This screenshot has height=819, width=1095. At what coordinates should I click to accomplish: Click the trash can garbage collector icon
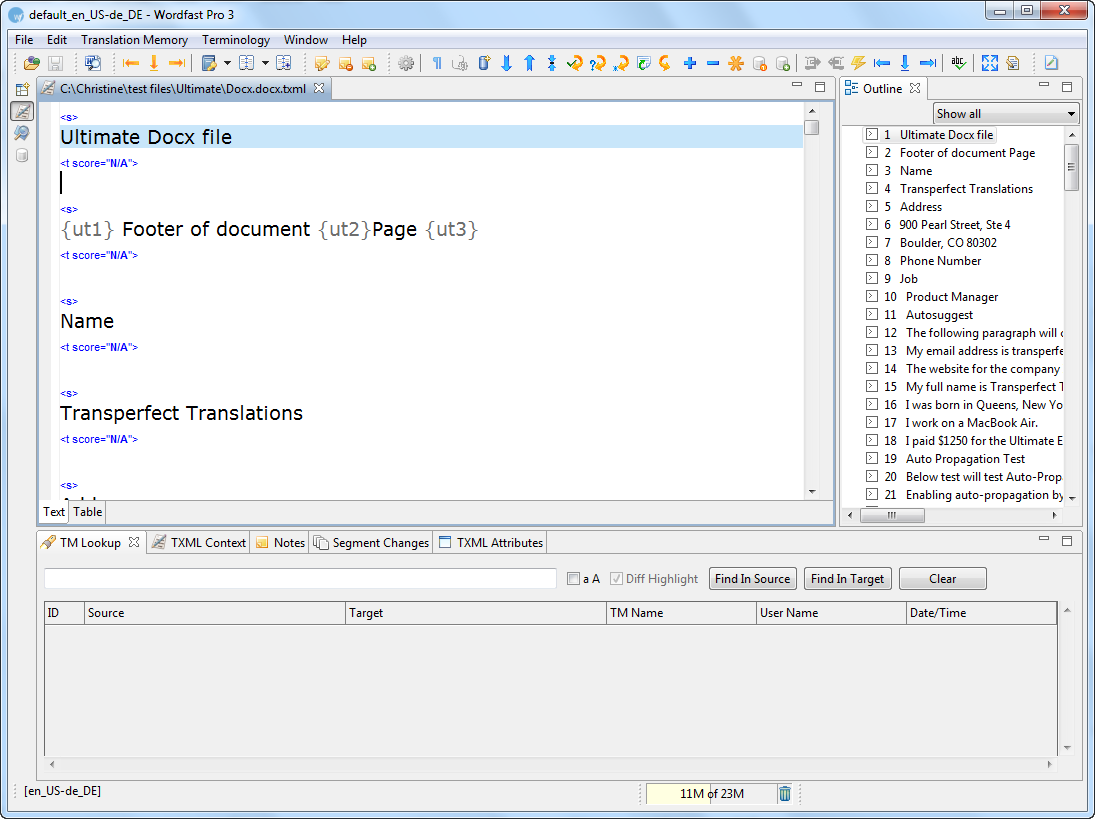coord(785,794)
